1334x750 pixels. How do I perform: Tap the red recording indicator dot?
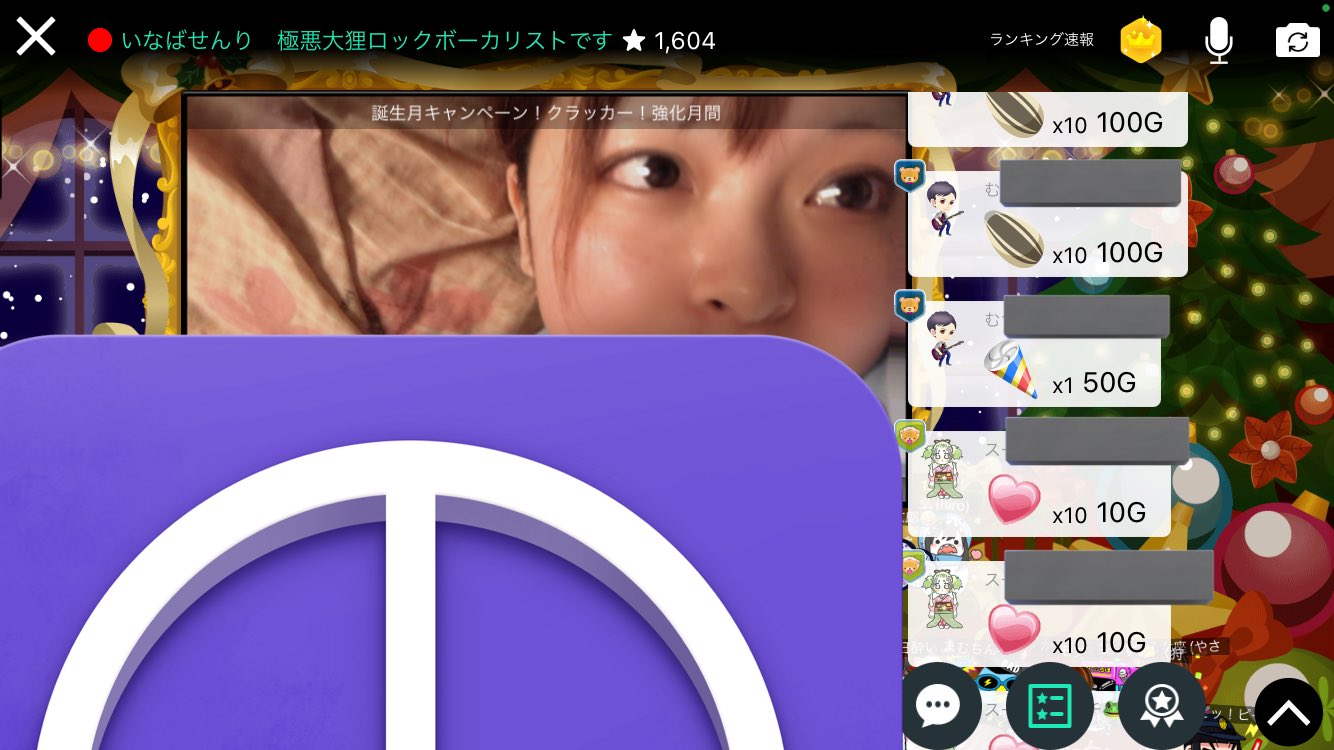click(100, 40)
